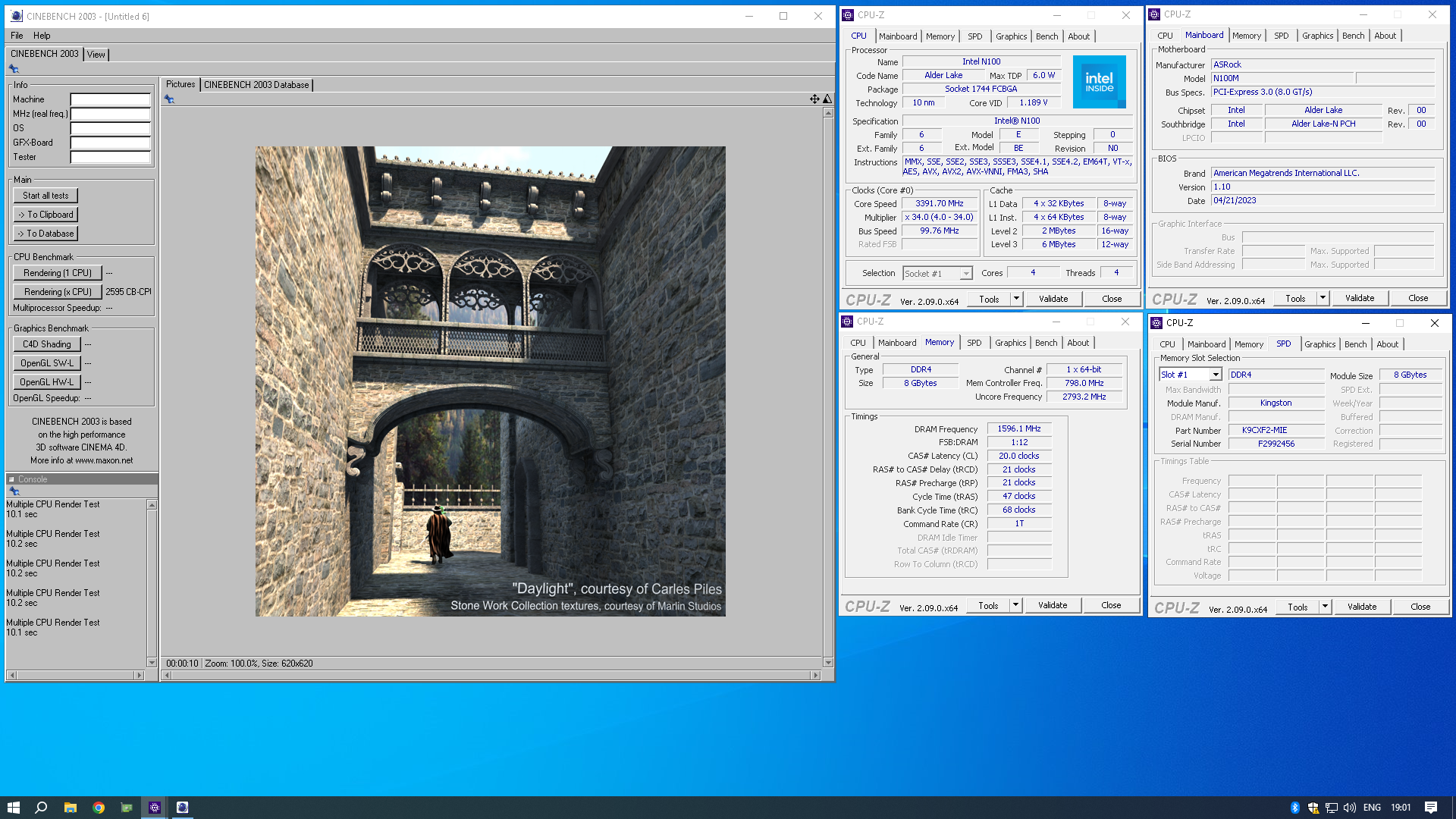
Task: Click into the Machine input field
Action: tap(111, 99)
